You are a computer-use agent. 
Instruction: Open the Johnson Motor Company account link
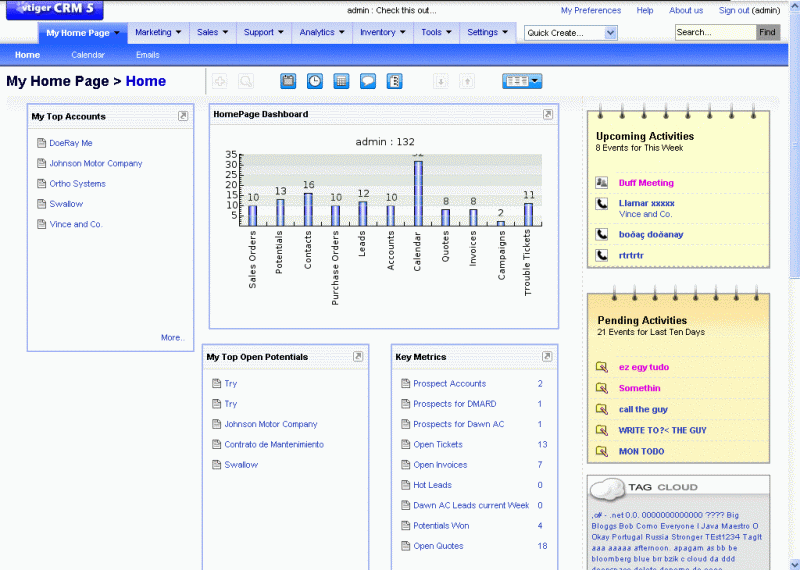coord(96,163)
